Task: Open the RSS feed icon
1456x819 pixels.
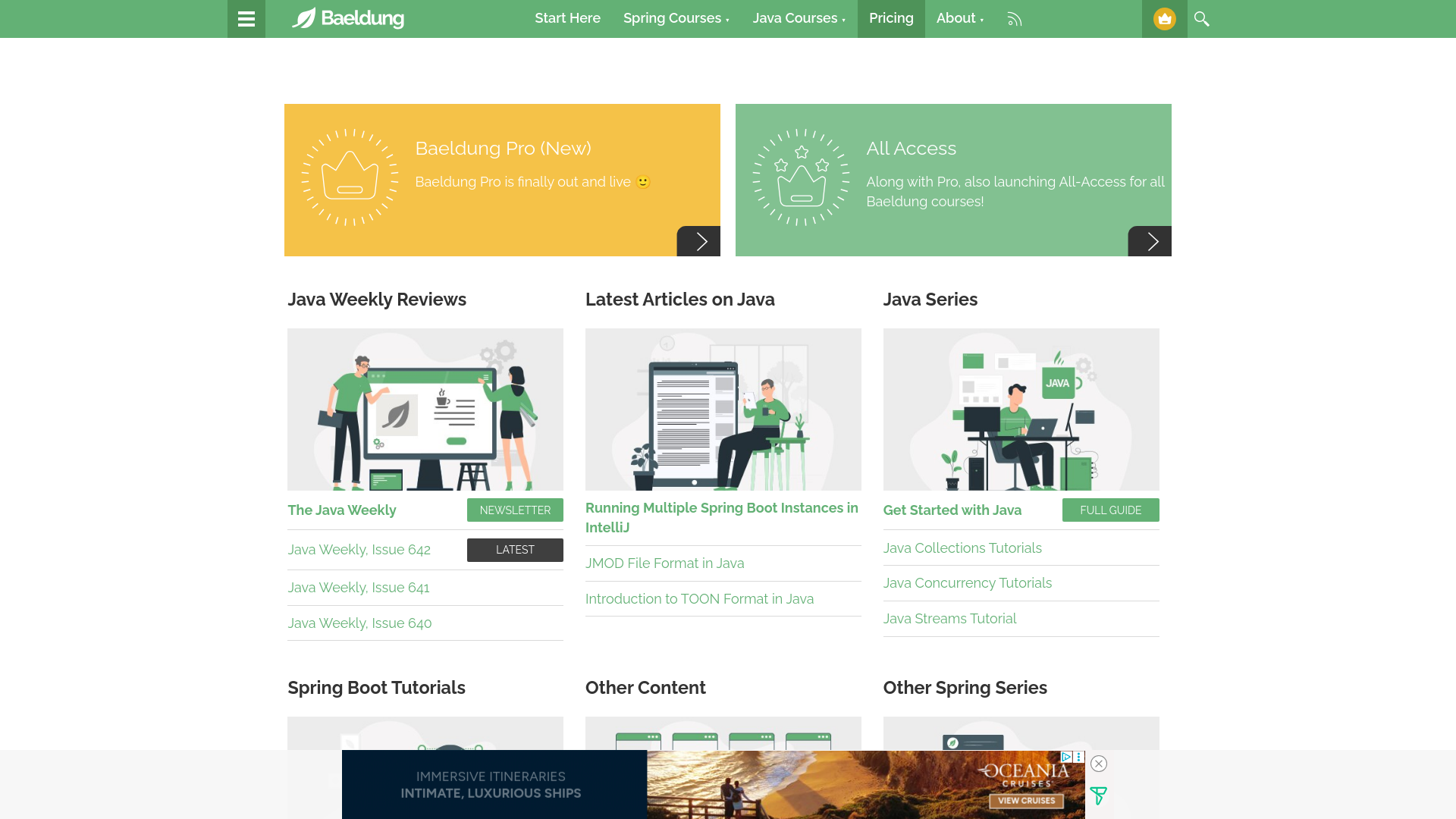Action: click(1015, 19)
